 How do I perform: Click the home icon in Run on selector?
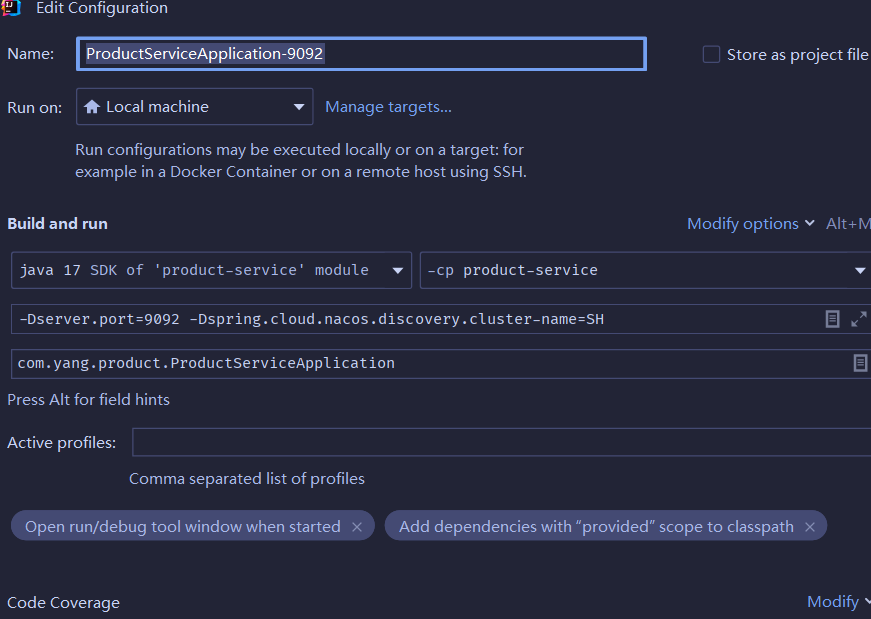92,107
